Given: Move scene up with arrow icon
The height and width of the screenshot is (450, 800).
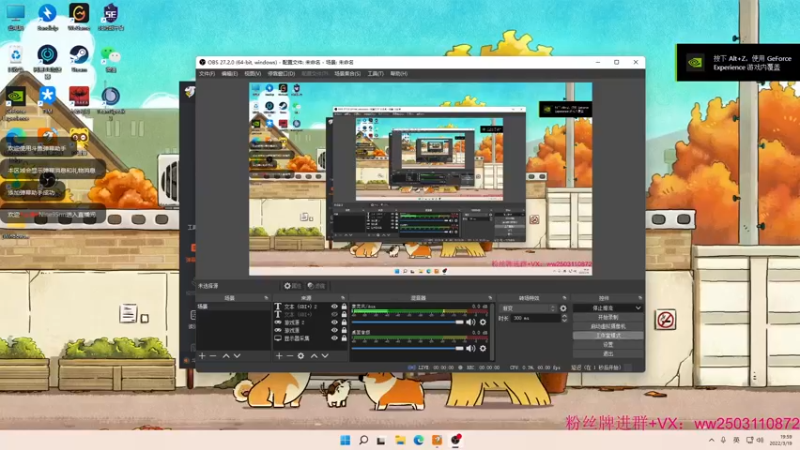Looking at the screenshot, I should (226, 356).
